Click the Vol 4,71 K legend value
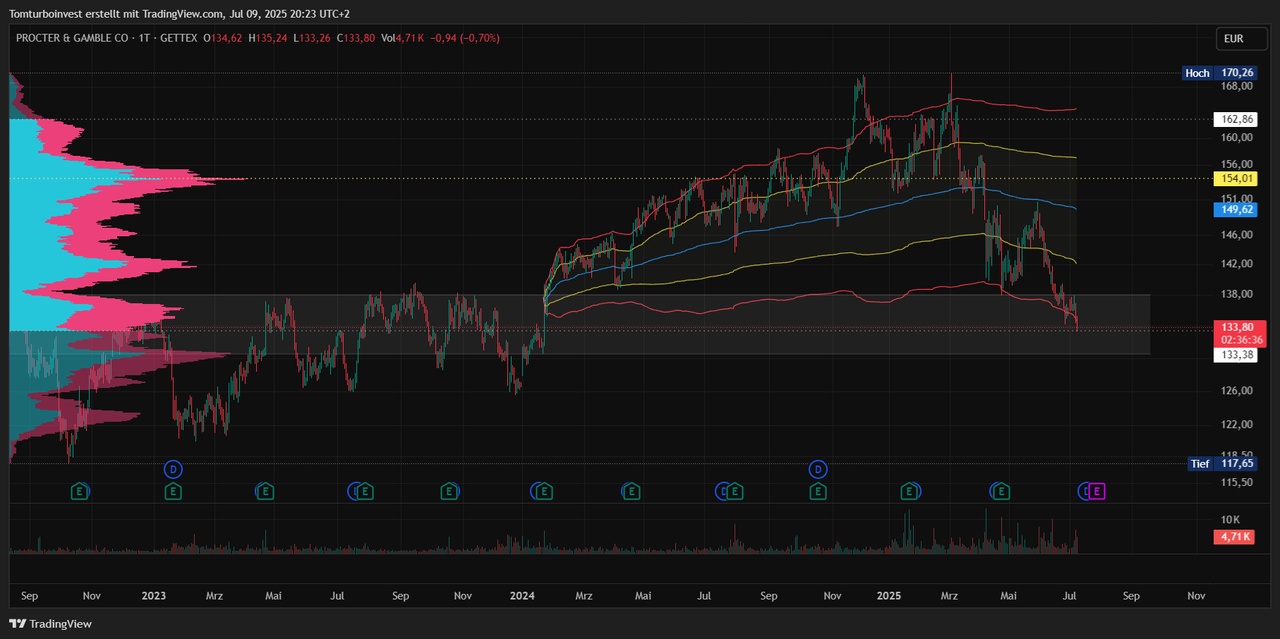 tap(404, 38)
